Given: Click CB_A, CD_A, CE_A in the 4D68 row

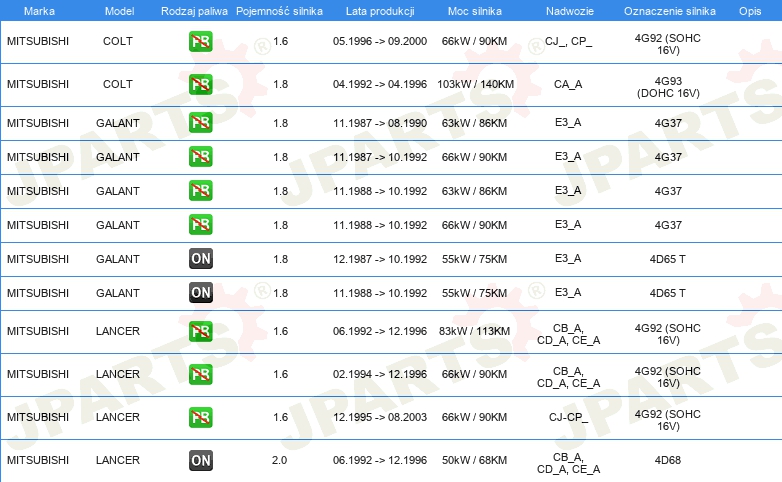Looking at the screenshot, I should pos(569,464).
